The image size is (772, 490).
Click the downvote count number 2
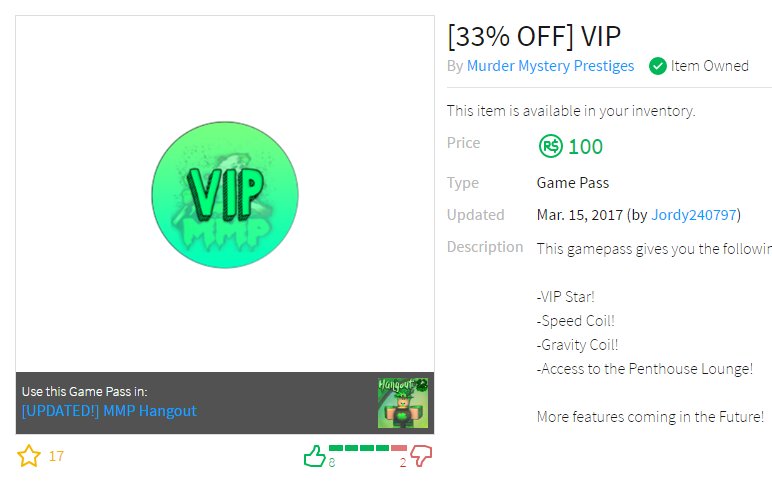[x=403, y=462]
